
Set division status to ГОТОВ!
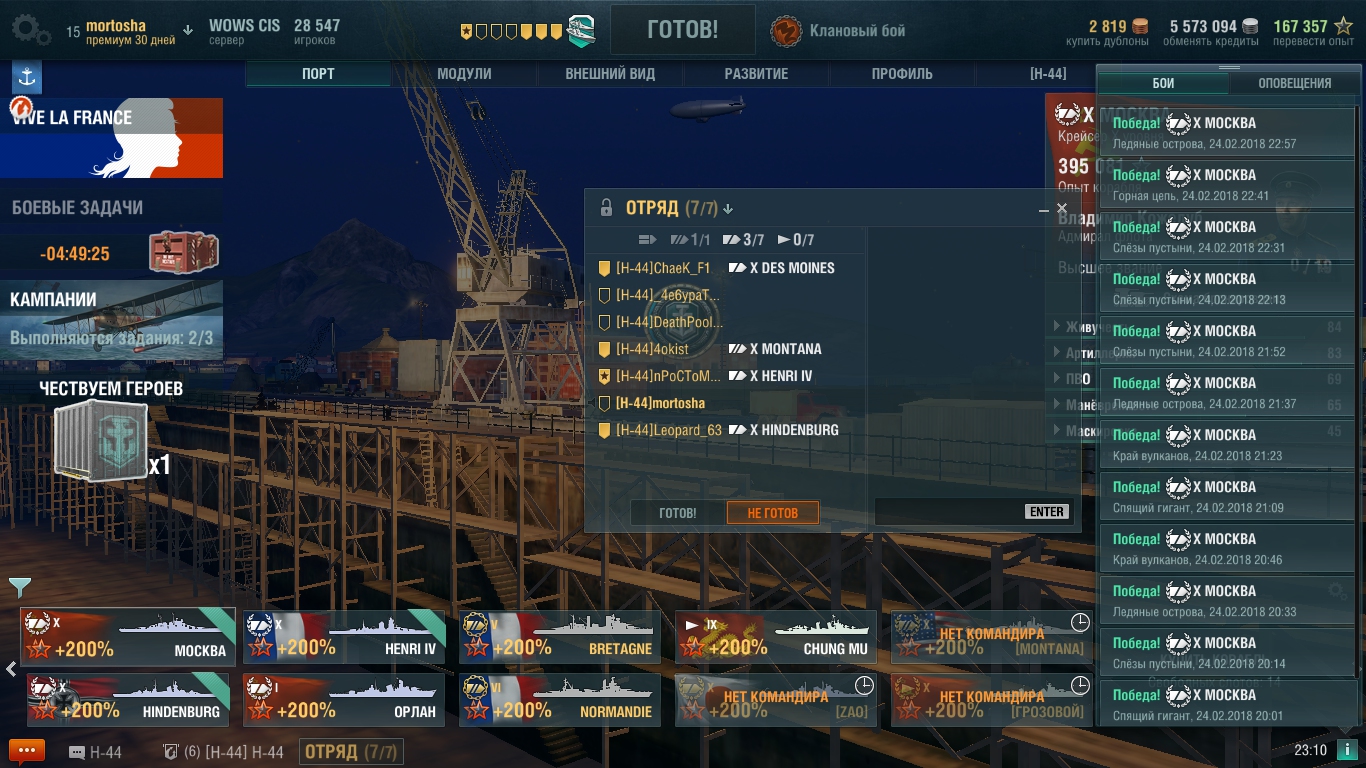[x=678, y=513]
